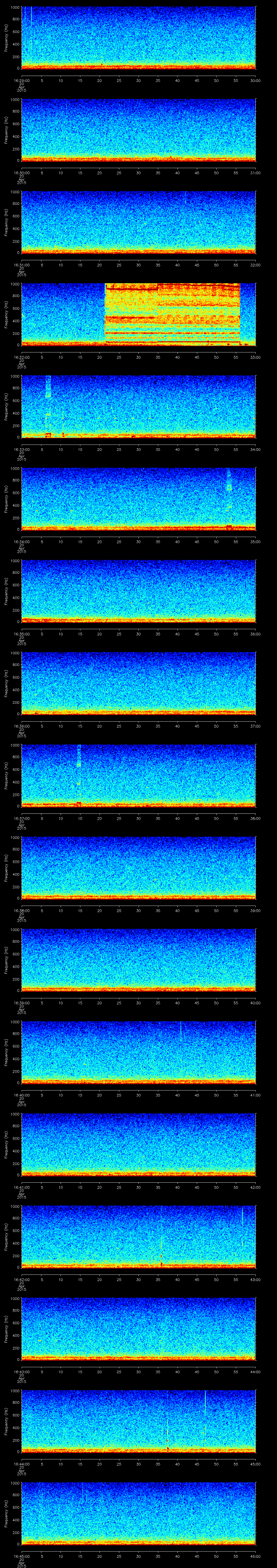
Task: Click the 16:45:00 start time label
Action: tap(21, 1556)
